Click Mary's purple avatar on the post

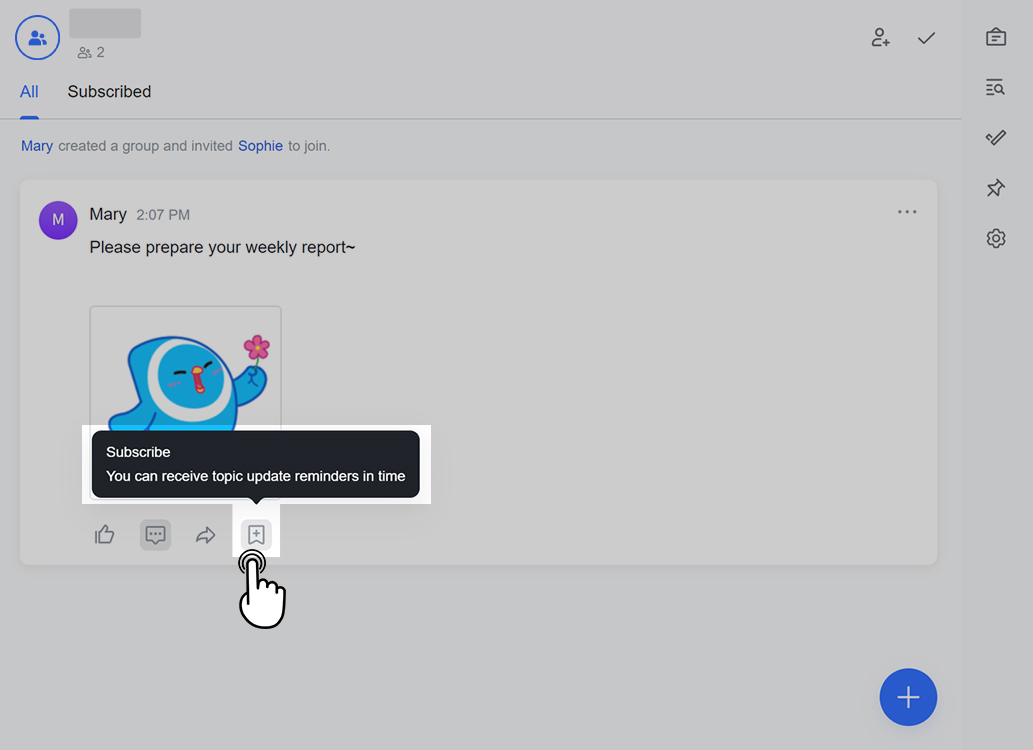[x=58, y=220]
